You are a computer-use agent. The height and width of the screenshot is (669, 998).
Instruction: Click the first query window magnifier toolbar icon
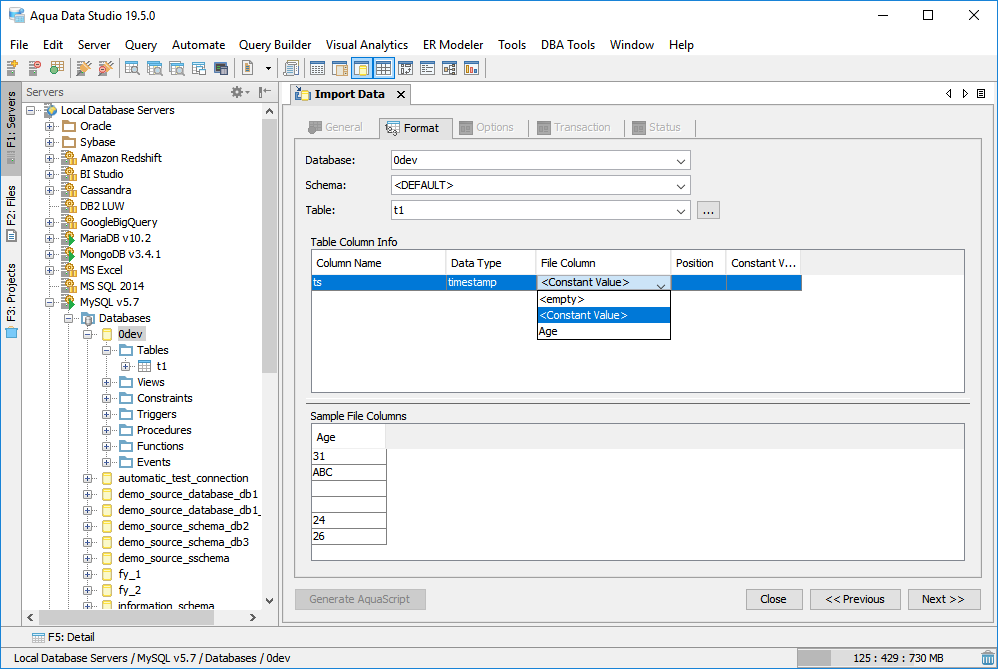point(132,68)
